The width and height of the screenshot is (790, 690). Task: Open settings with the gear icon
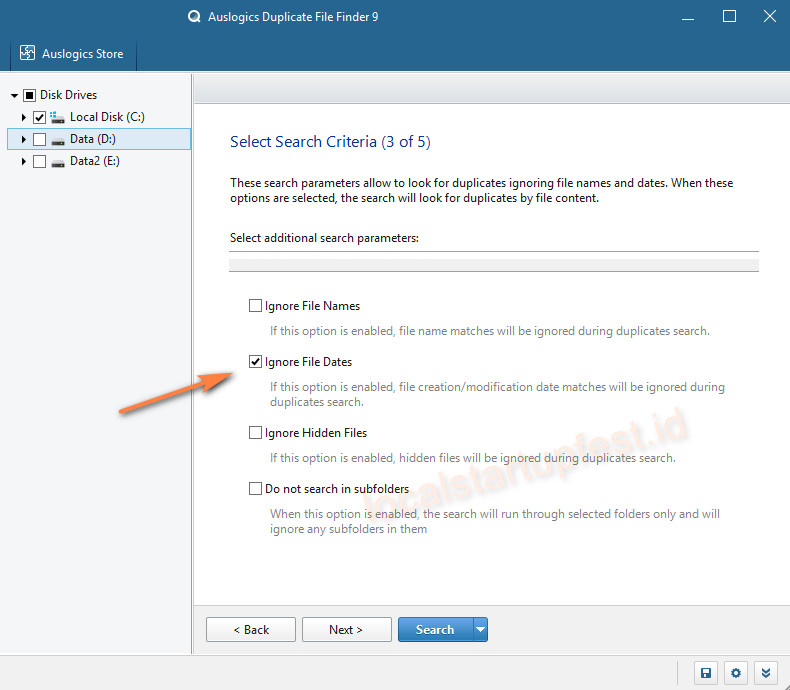pyautogui.click(x=736, y=673)
